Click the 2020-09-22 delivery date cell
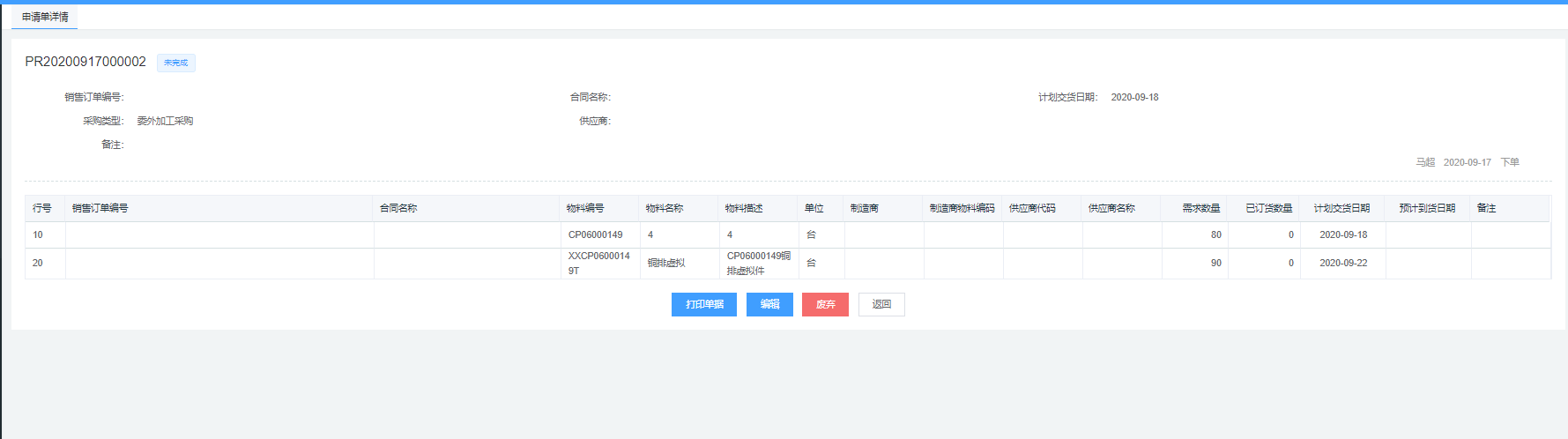The height and width of the screenshot is (439, 1568). point(1342,263)
